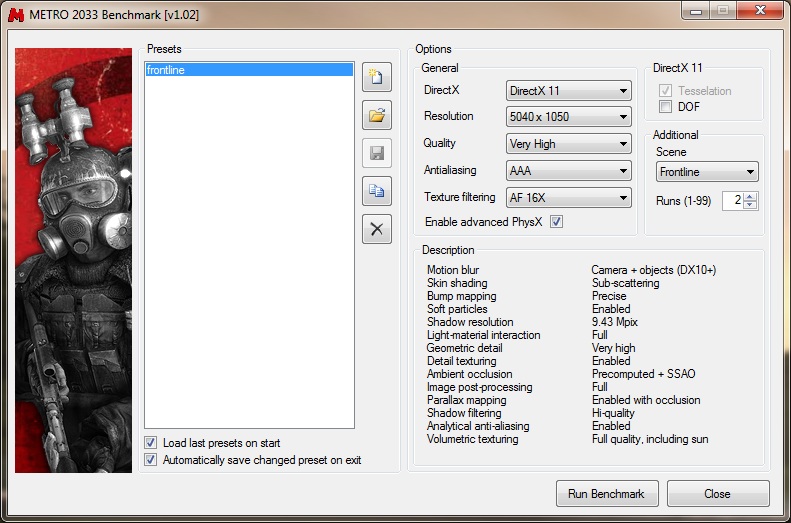Screen dimensions: 791x523
Task: Click the copy preset icon
Action: pos(376,191)
